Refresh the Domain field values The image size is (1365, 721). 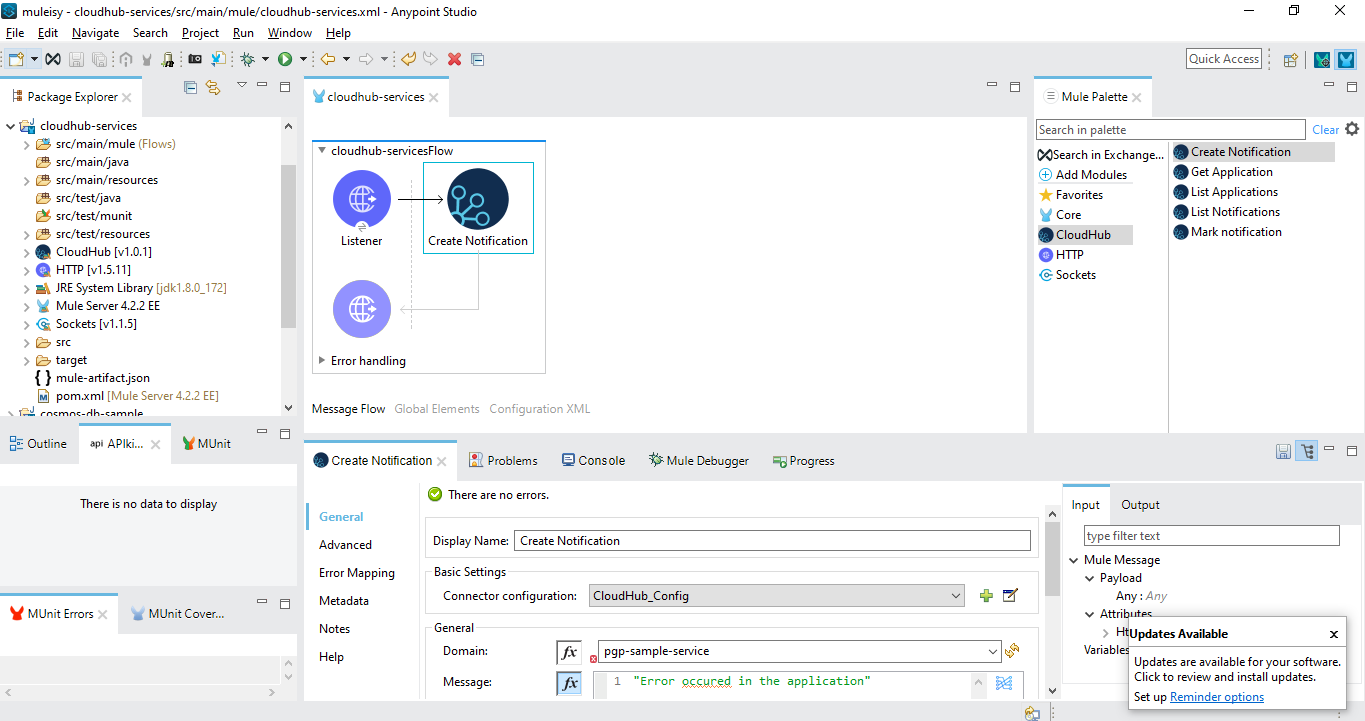coord(1012,651)
